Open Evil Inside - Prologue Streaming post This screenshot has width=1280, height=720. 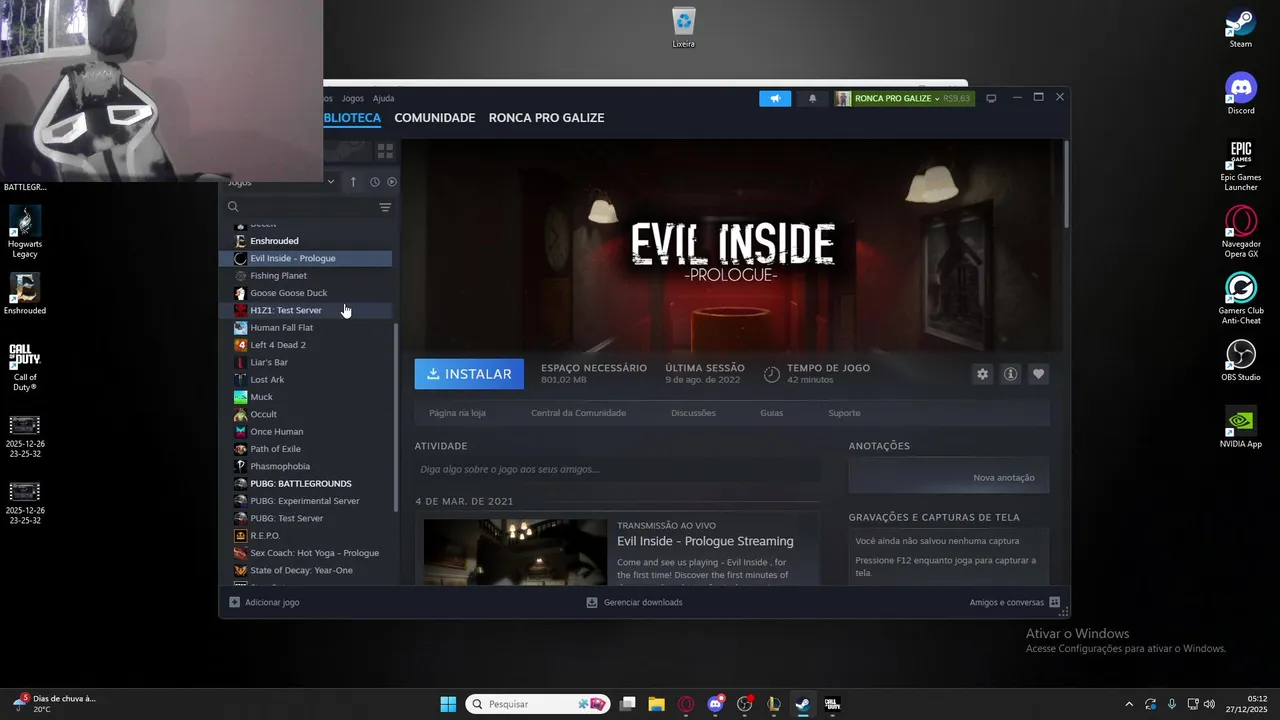(x=705, y=541)
